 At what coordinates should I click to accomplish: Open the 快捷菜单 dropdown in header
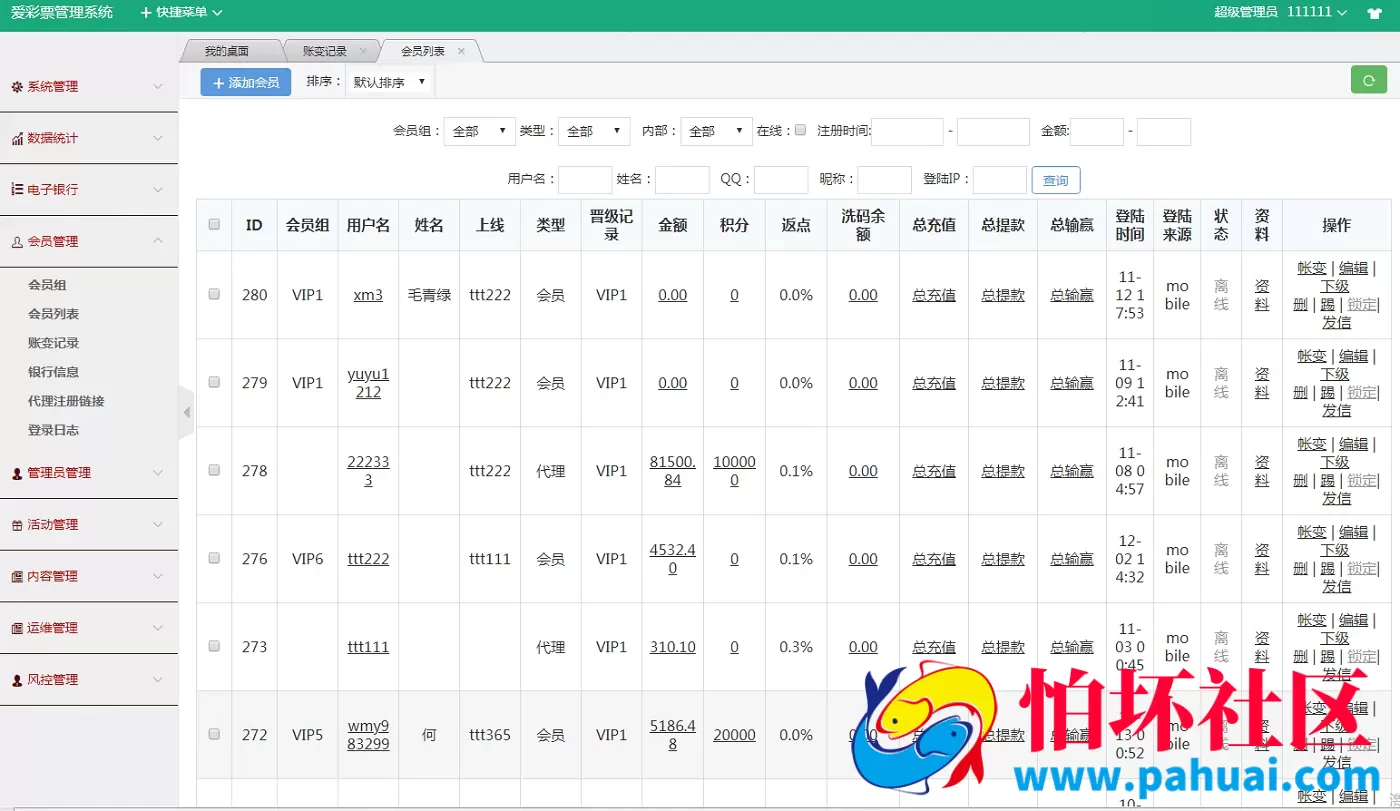click(x=181, y=12)
